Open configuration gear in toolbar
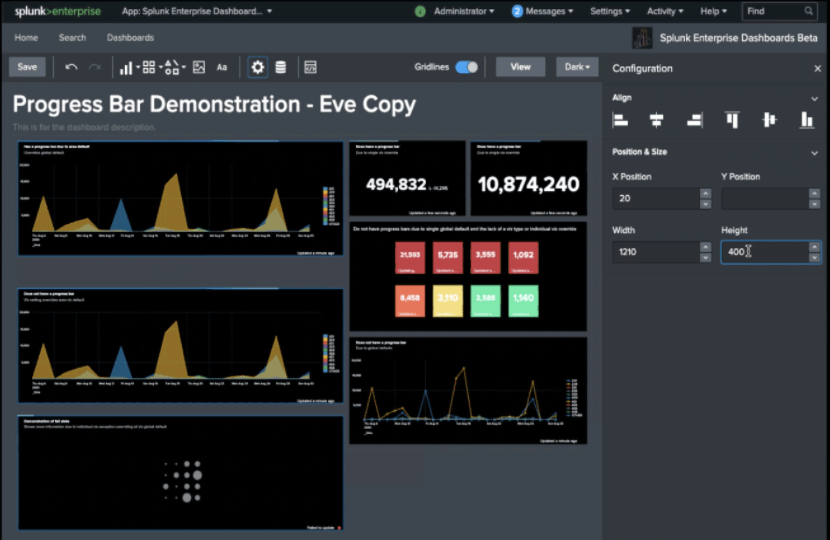The width and height of the screenshot is (830, 540). (x=257, y=67)
